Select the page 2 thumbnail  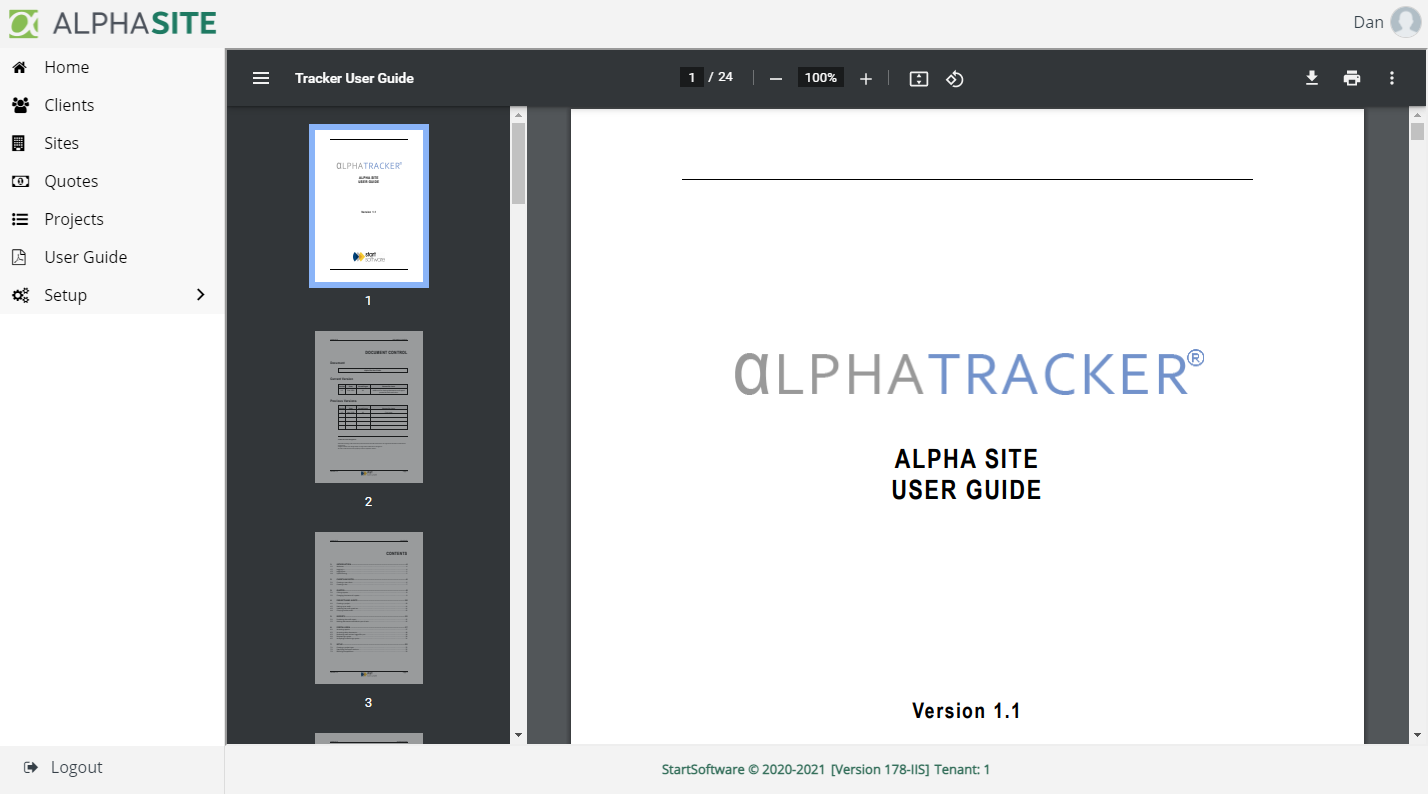[368, 406]
